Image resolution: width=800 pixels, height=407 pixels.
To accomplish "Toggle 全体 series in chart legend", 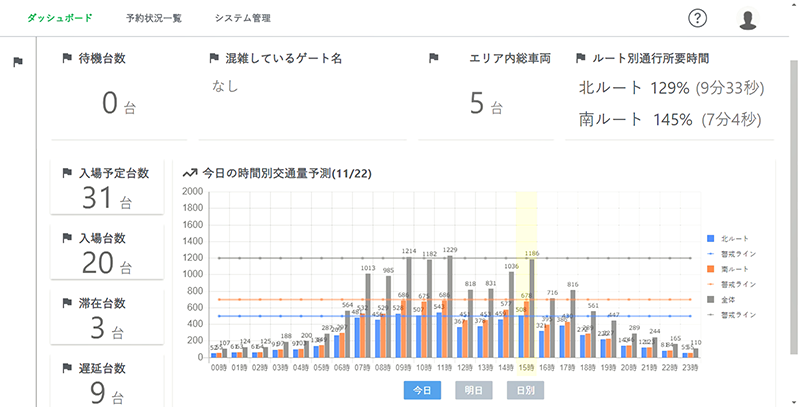I will (734, 299).
